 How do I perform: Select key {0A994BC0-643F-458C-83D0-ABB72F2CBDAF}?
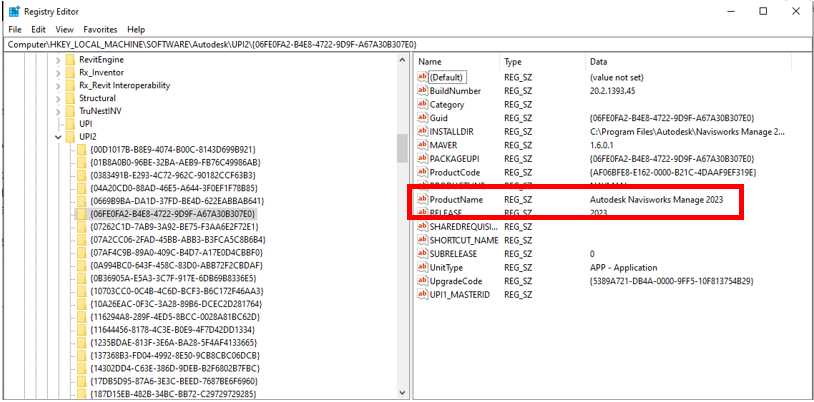[x=176, y=266]
